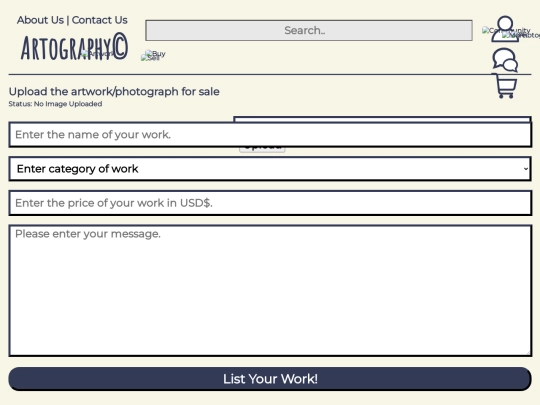Open the user profile icon
The width and height of the screenshot is (540, 405).
coord(505,29)
